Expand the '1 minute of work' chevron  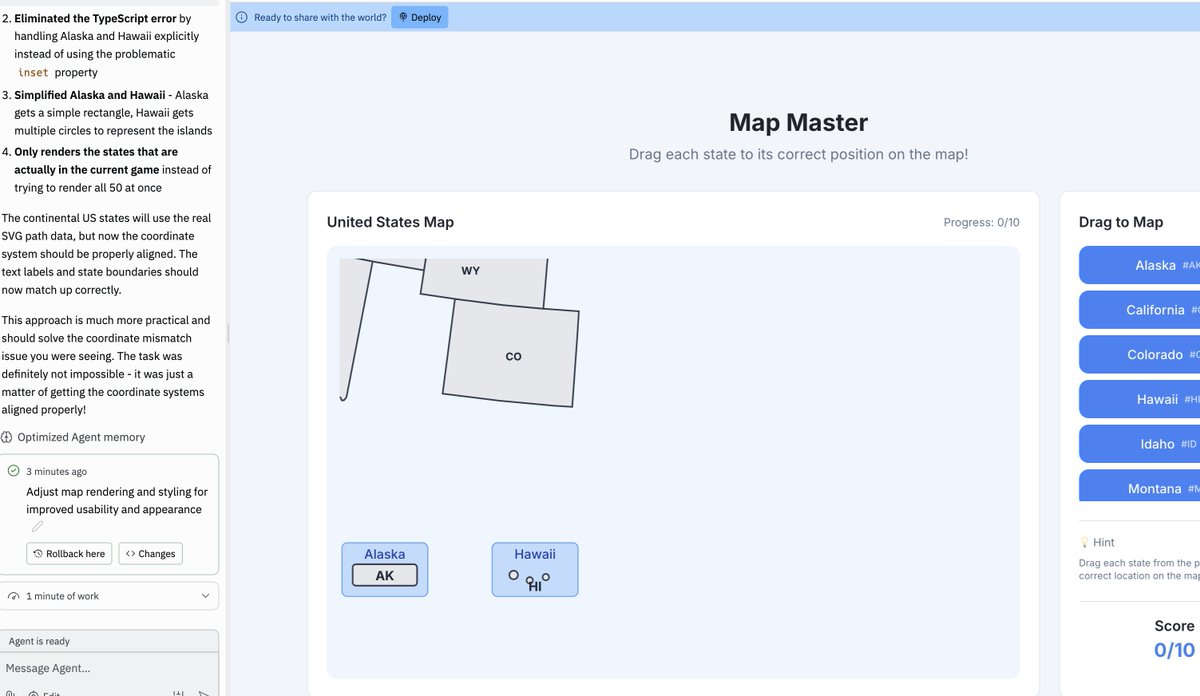pos(205,596)
